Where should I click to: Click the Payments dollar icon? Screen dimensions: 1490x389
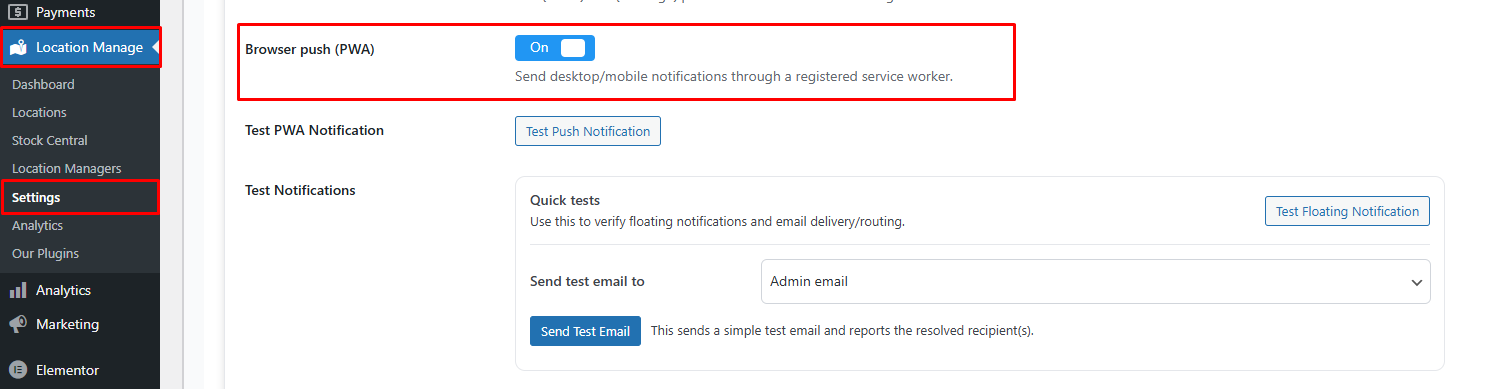18,13
